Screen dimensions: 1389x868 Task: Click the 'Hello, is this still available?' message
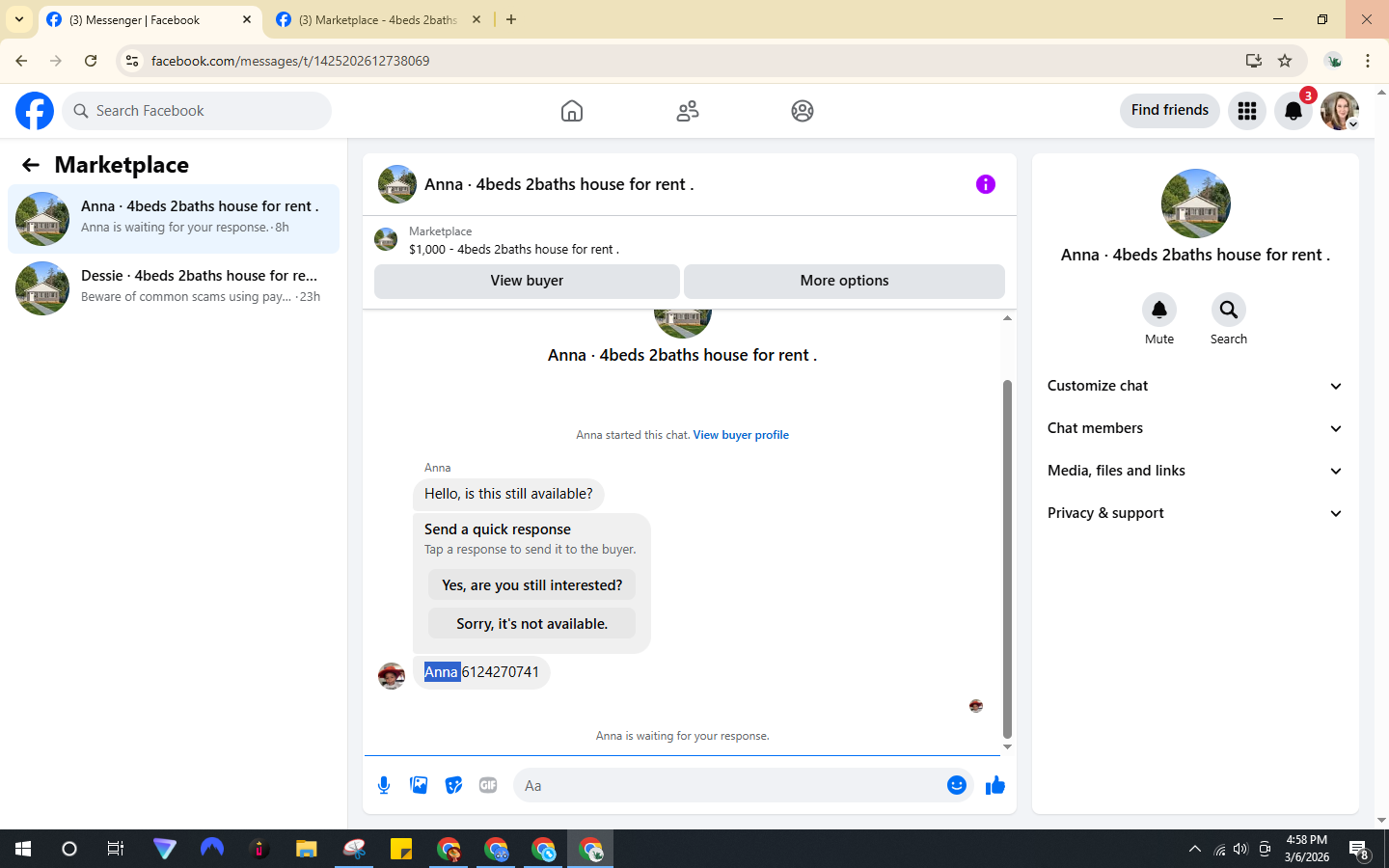click(x=508, y=494)
